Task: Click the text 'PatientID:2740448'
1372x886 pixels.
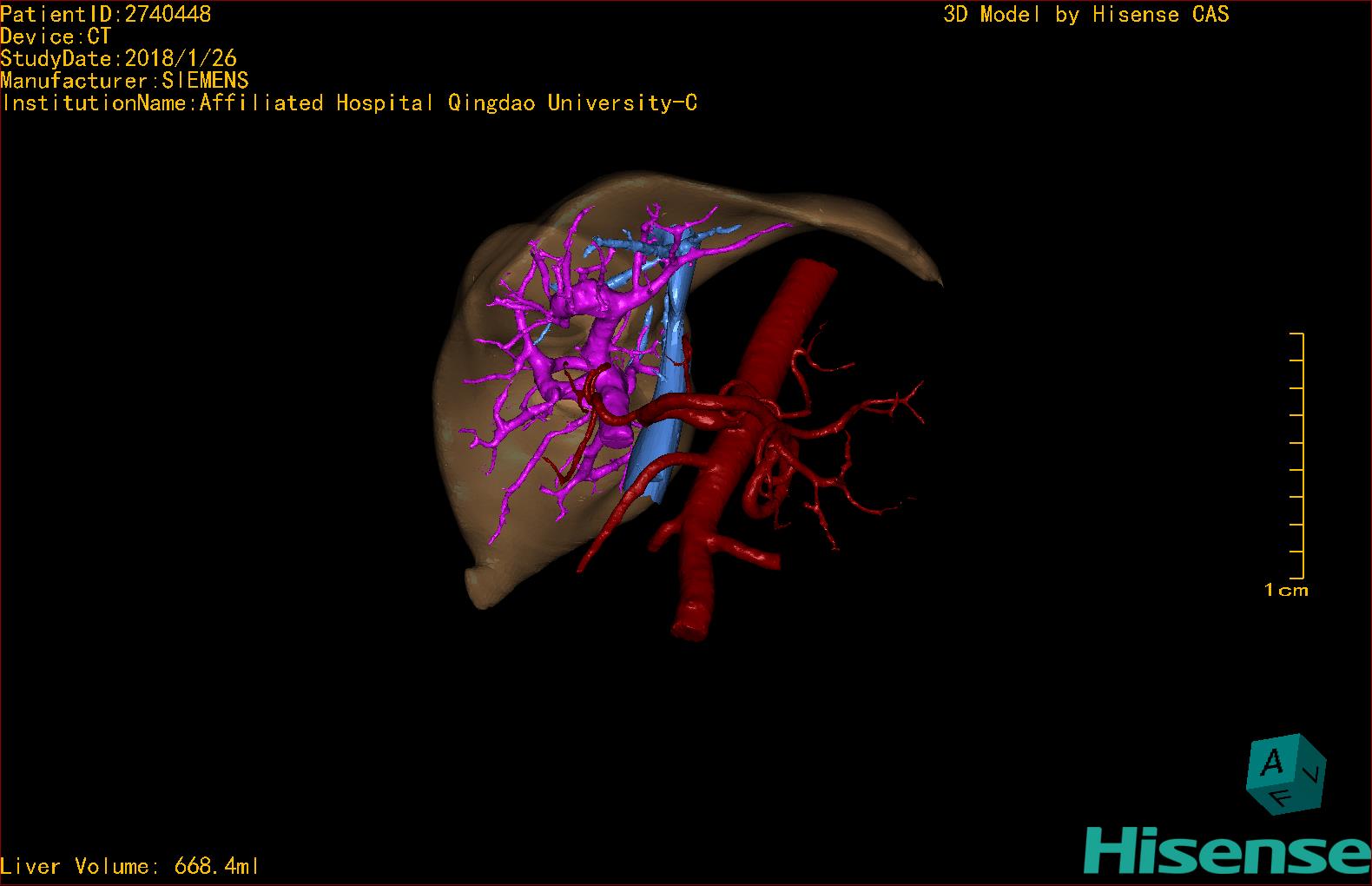Action: click(105, 14)
